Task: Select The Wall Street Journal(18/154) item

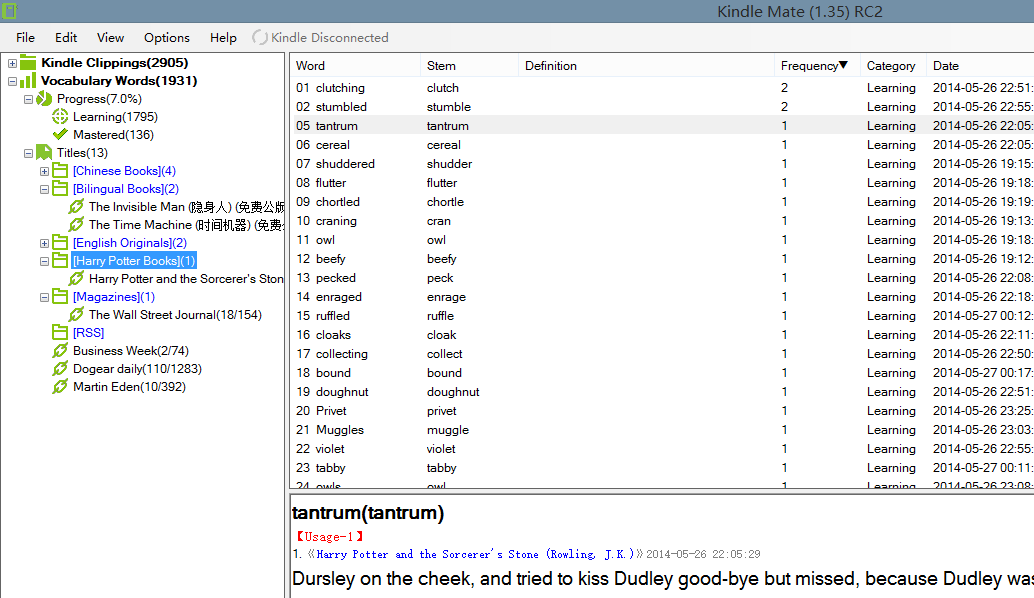Action: (175, 314)
